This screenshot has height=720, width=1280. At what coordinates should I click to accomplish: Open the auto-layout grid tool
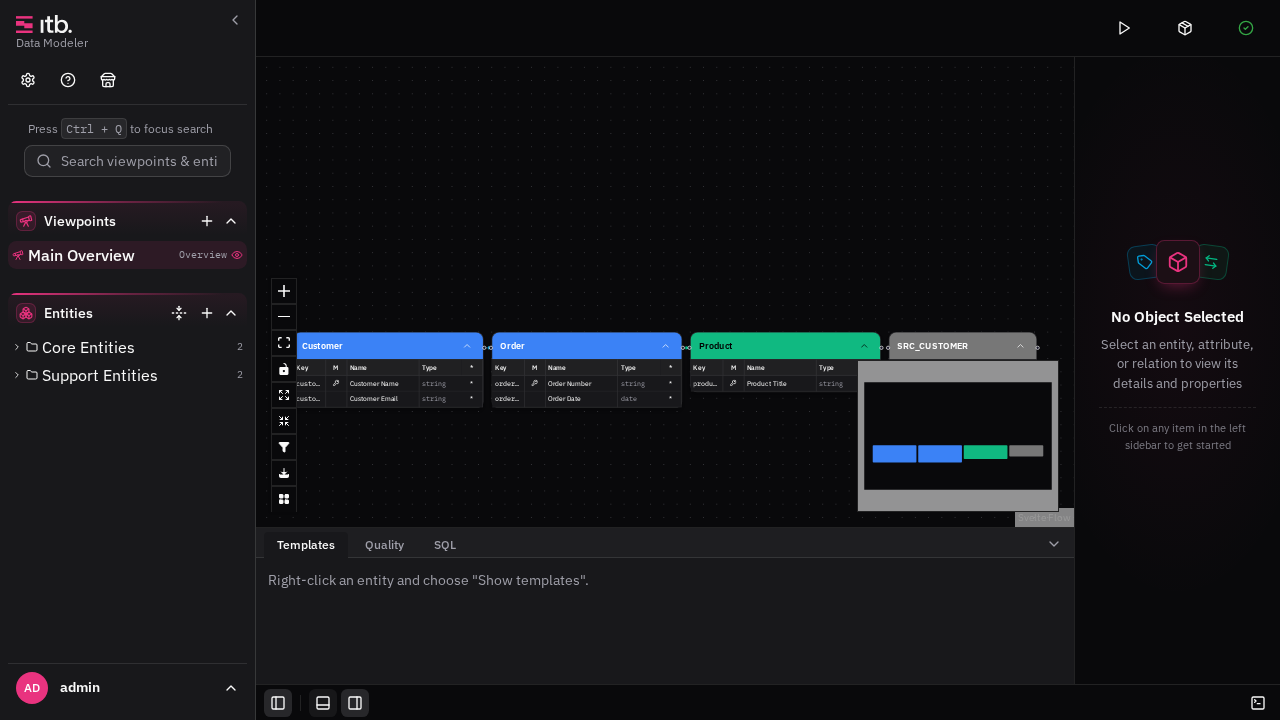tap(284, 499)
